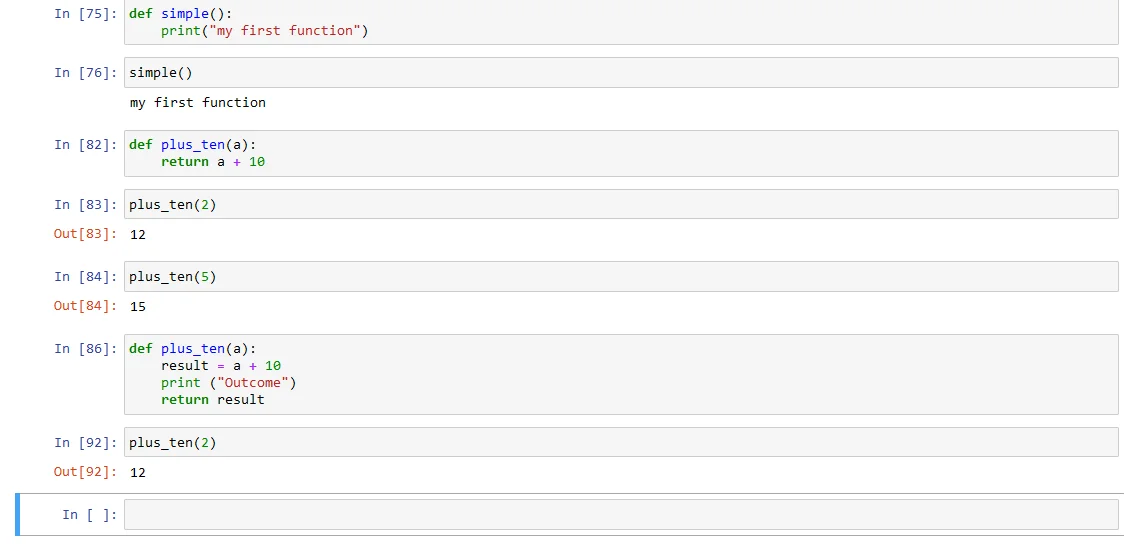1124x544 pixels.
Task: Click the Out[83] output prompt
Action: 85,234
